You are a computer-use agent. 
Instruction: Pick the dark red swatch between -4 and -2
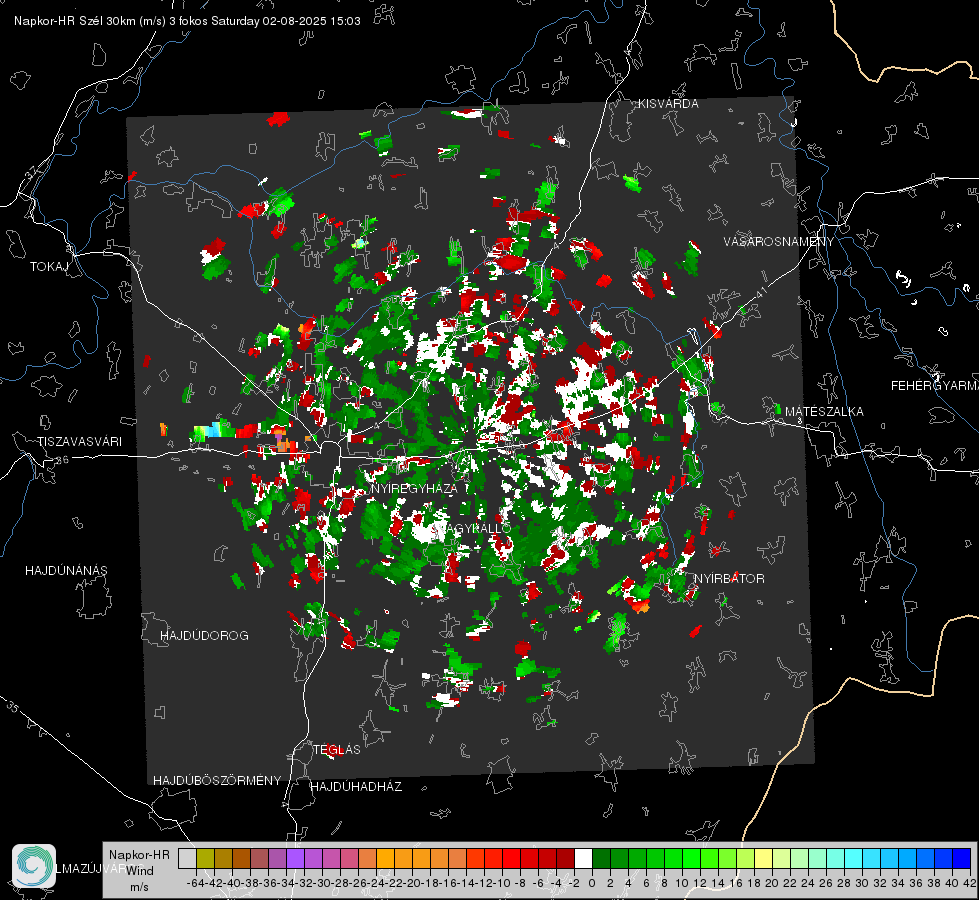(565, 858)
